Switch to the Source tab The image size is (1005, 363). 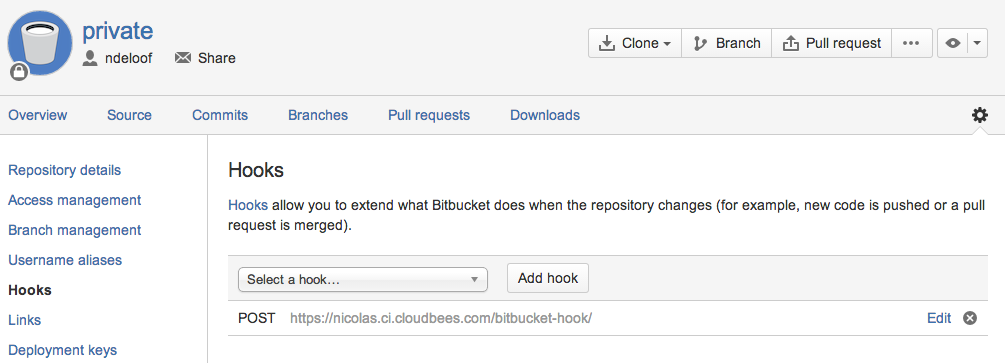point(129,115)
